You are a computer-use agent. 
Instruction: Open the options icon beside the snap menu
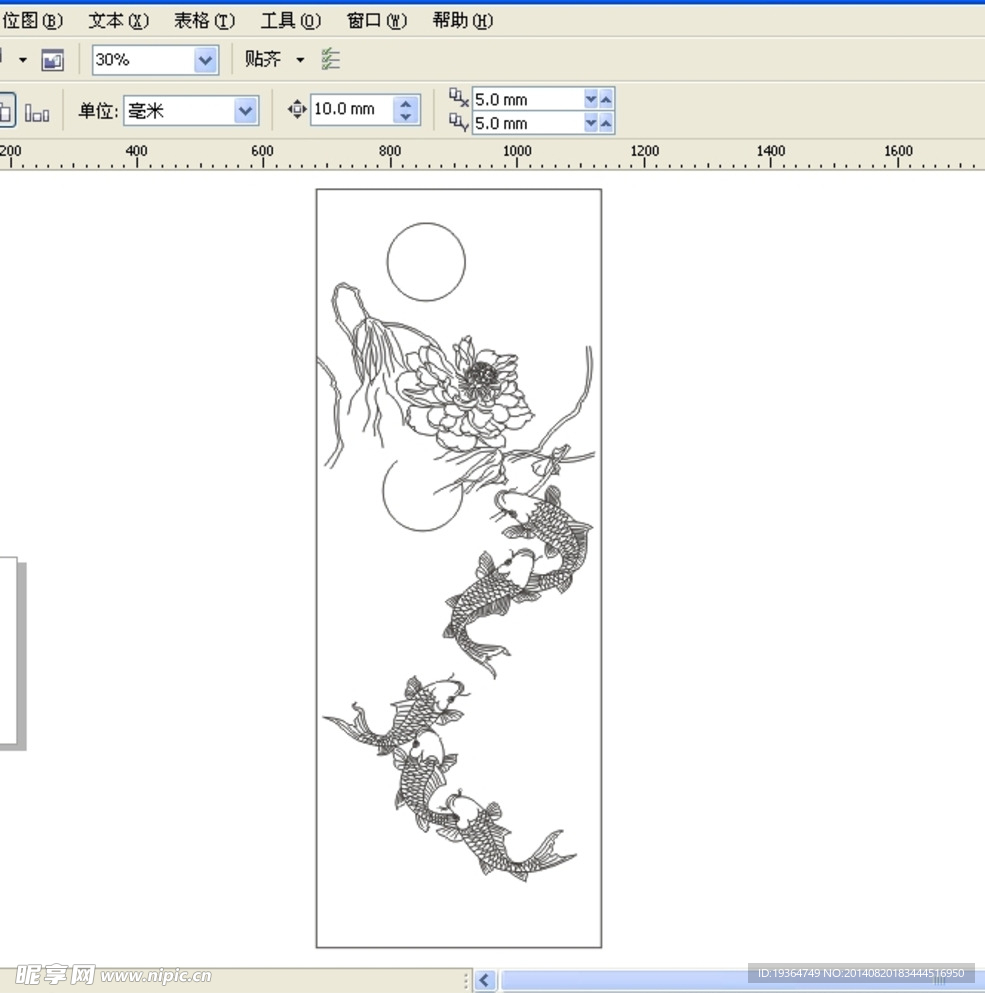[x=331, y=60]
